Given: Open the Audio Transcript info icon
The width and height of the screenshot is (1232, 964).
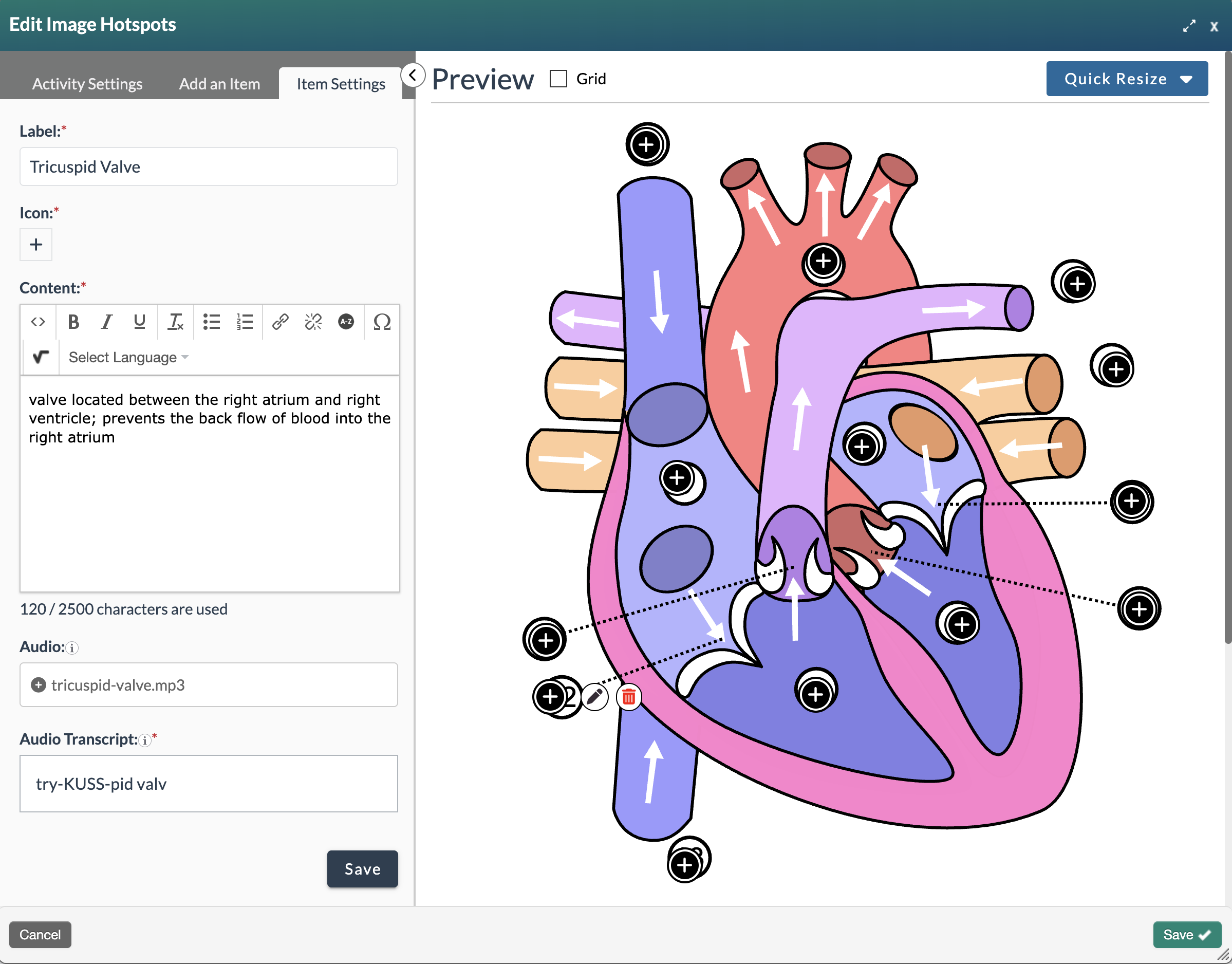Looking at the screenshot, I should pyautogui.click(x=145, y=740).
